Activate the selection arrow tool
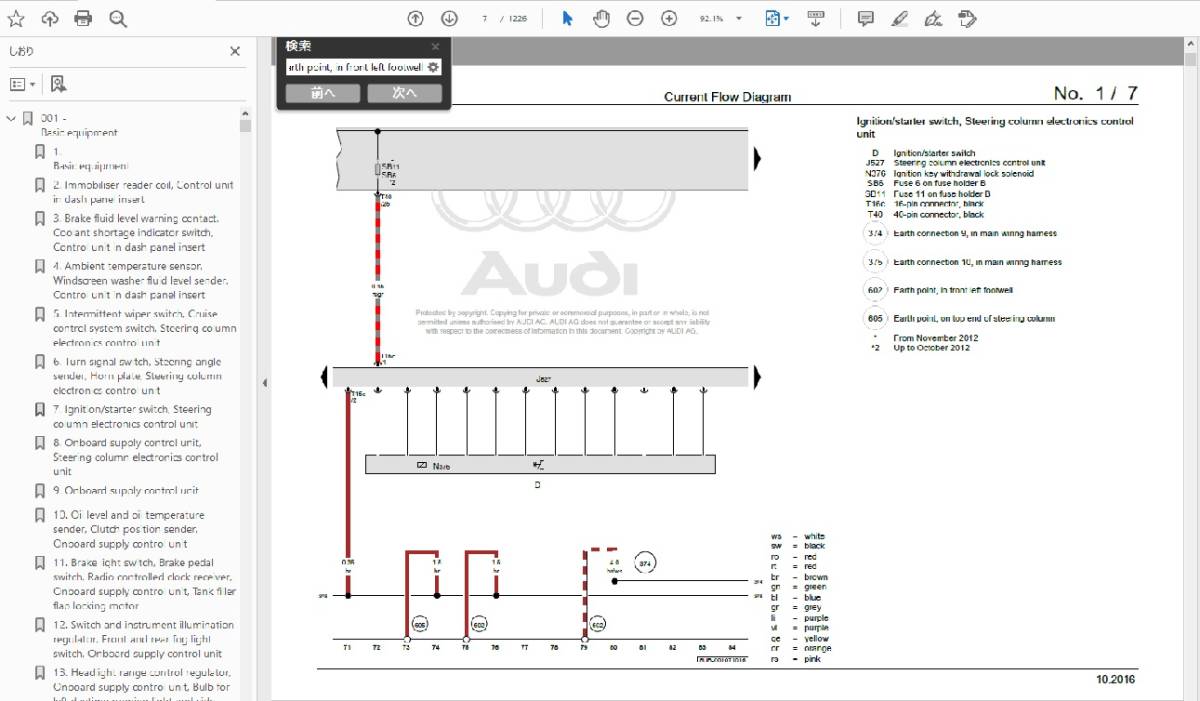 coord(567,18)
